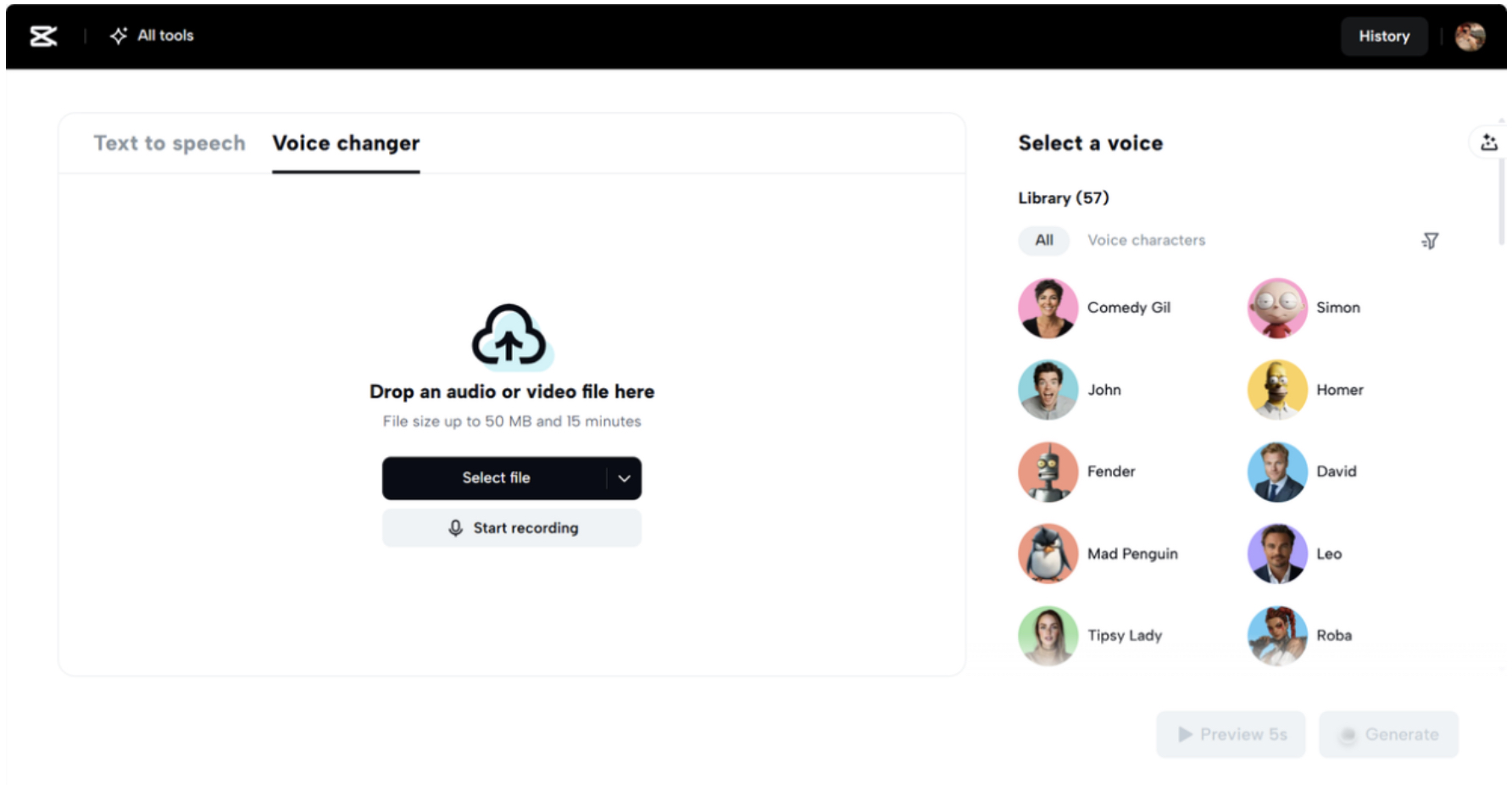Open the user profile avatar
Image resolution: width=1512 pixels, height=785 pixels.
click(x=1470, y=36)
